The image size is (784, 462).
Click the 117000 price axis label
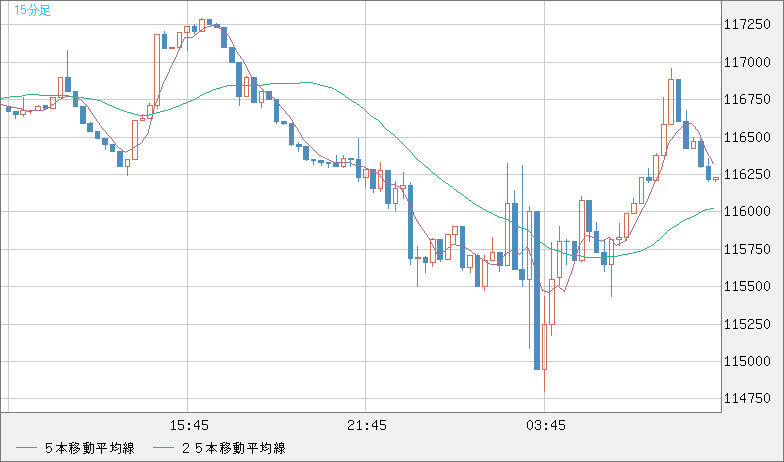747,62
